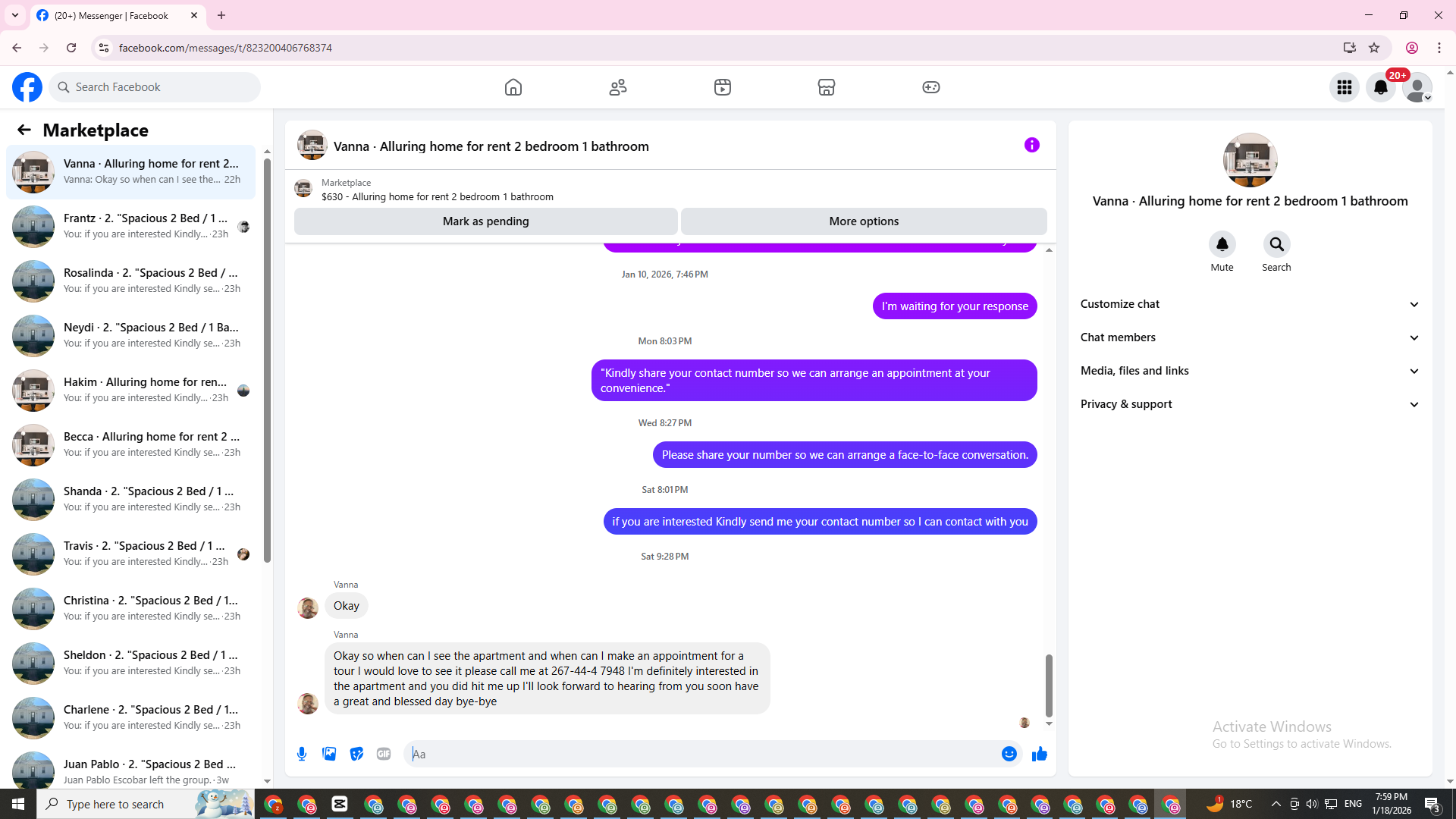1456x819 pixels.
Task: Expand Chat members section
Action: tap(1250, 337)
